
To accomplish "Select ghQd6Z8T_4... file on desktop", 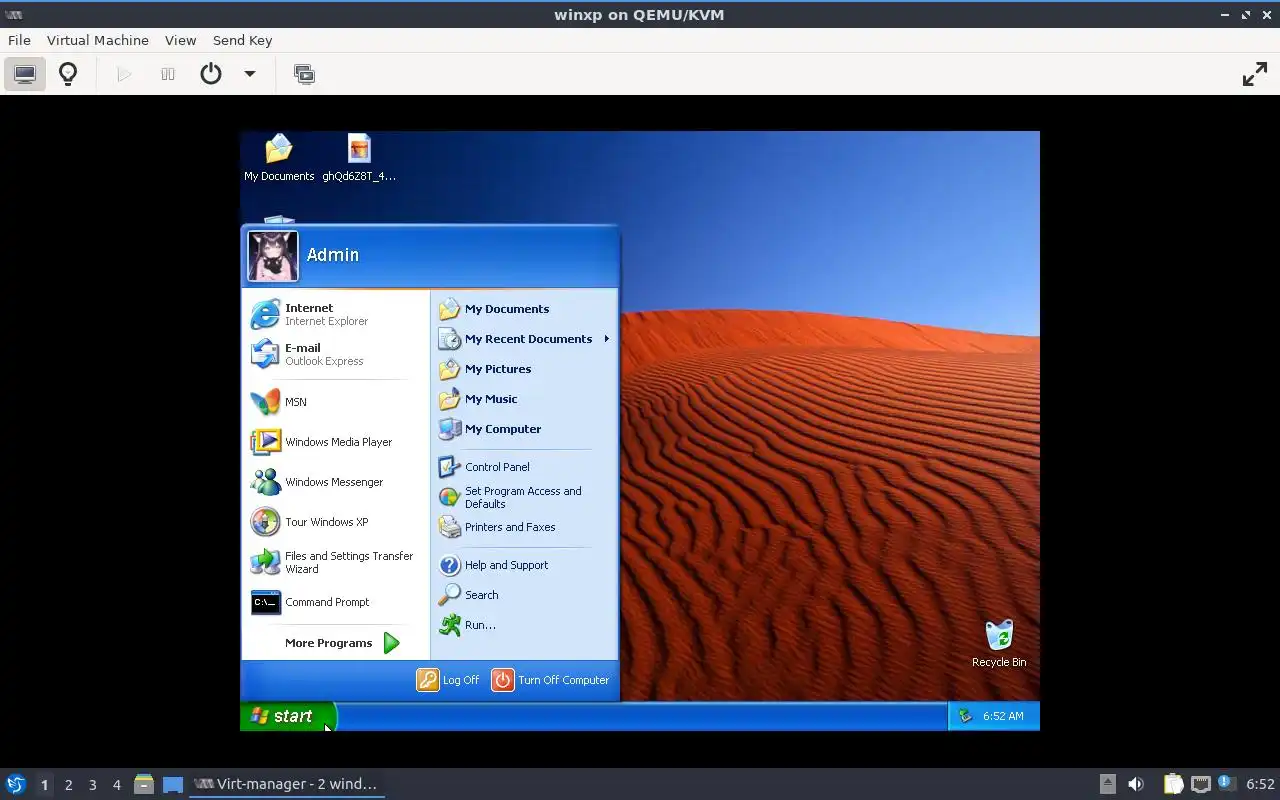I will coord(359,158).
